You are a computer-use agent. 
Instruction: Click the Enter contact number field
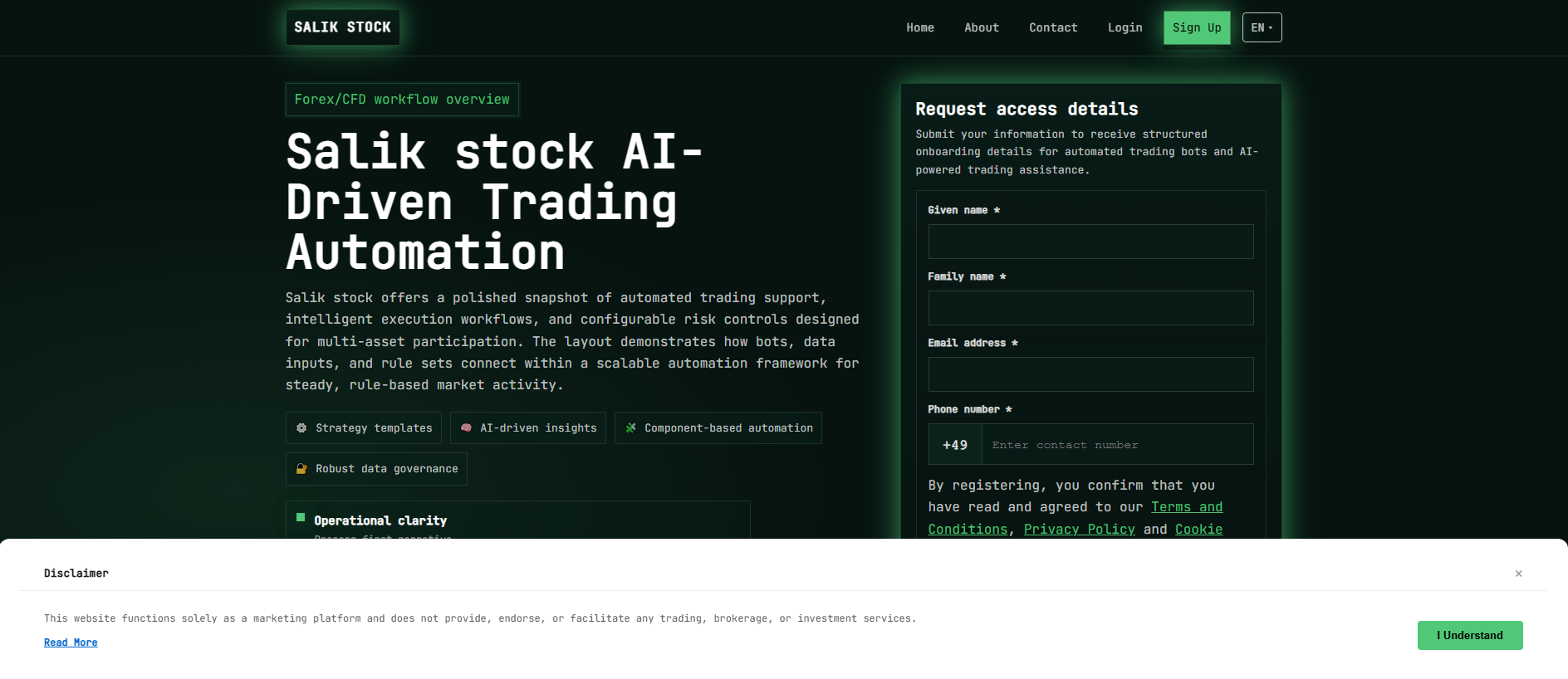coord(1117,445)
